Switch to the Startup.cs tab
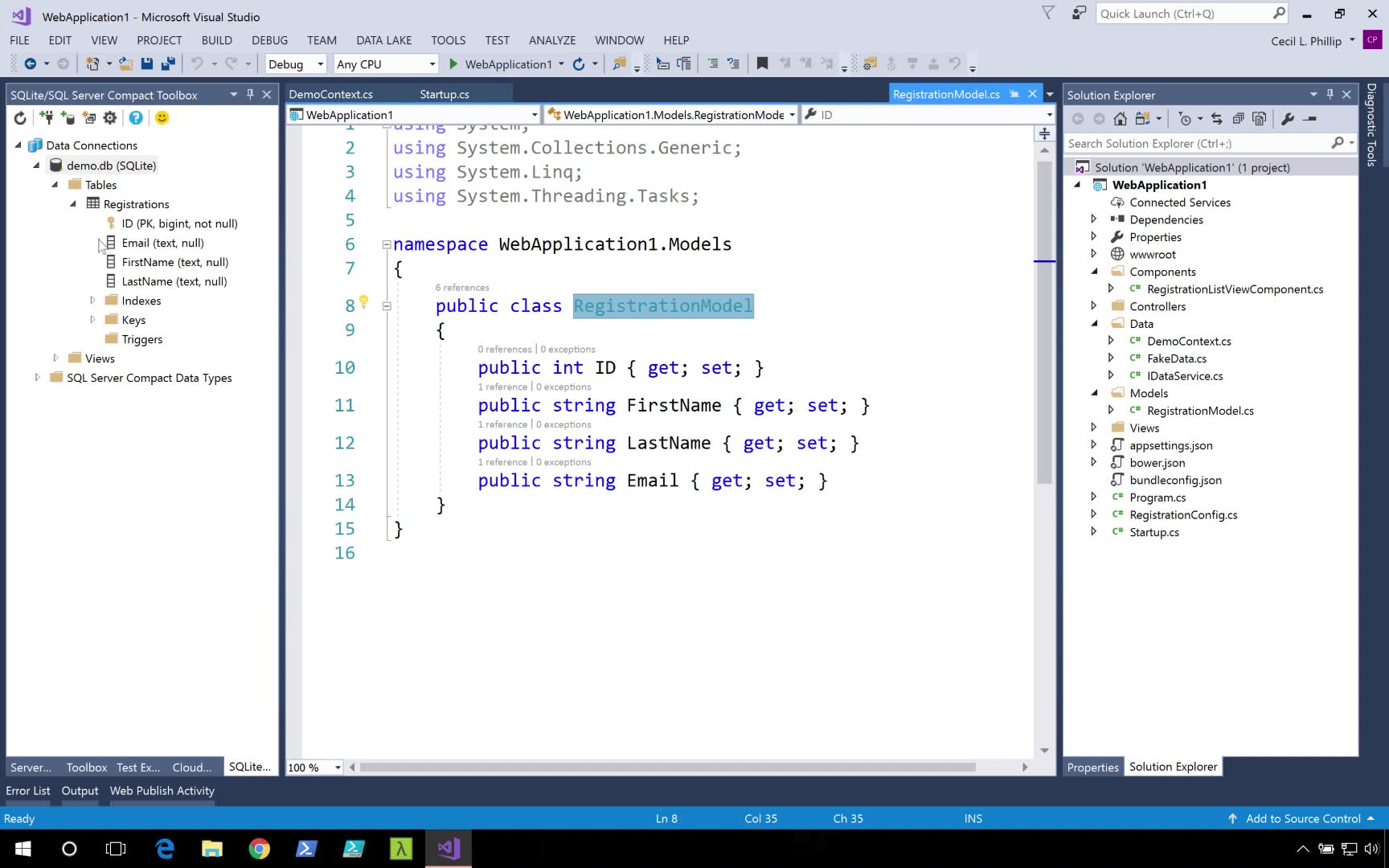1389x868 pixels. click(444, 94)
